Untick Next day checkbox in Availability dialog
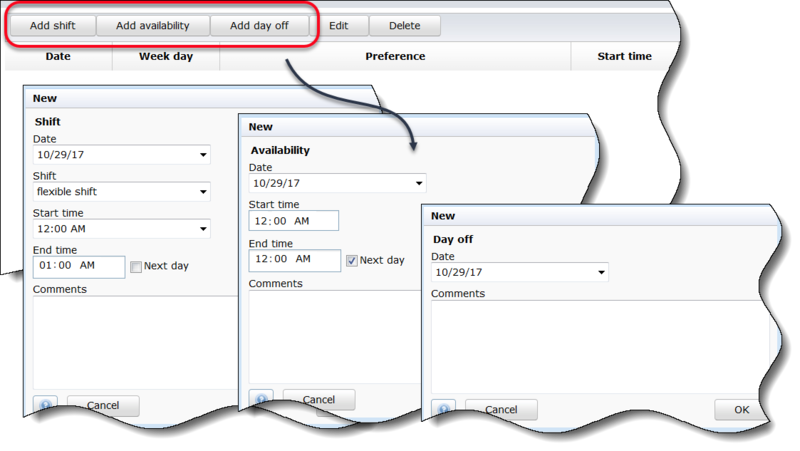Screen dimensions: 800x451 coord(352,261)
